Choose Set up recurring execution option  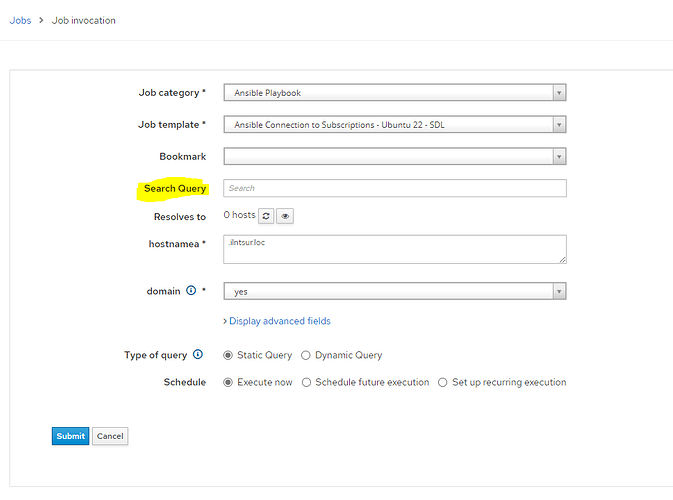(x=443, y=382)
